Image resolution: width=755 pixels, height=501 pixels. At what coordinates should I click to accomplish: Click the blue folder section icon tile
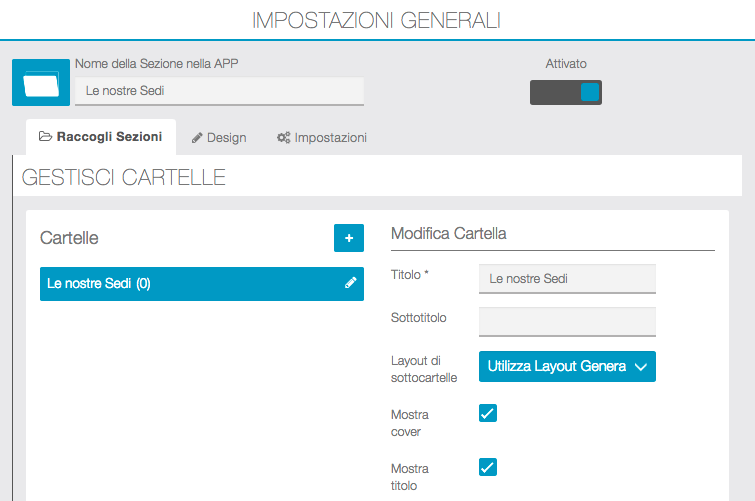coord(41,82)
